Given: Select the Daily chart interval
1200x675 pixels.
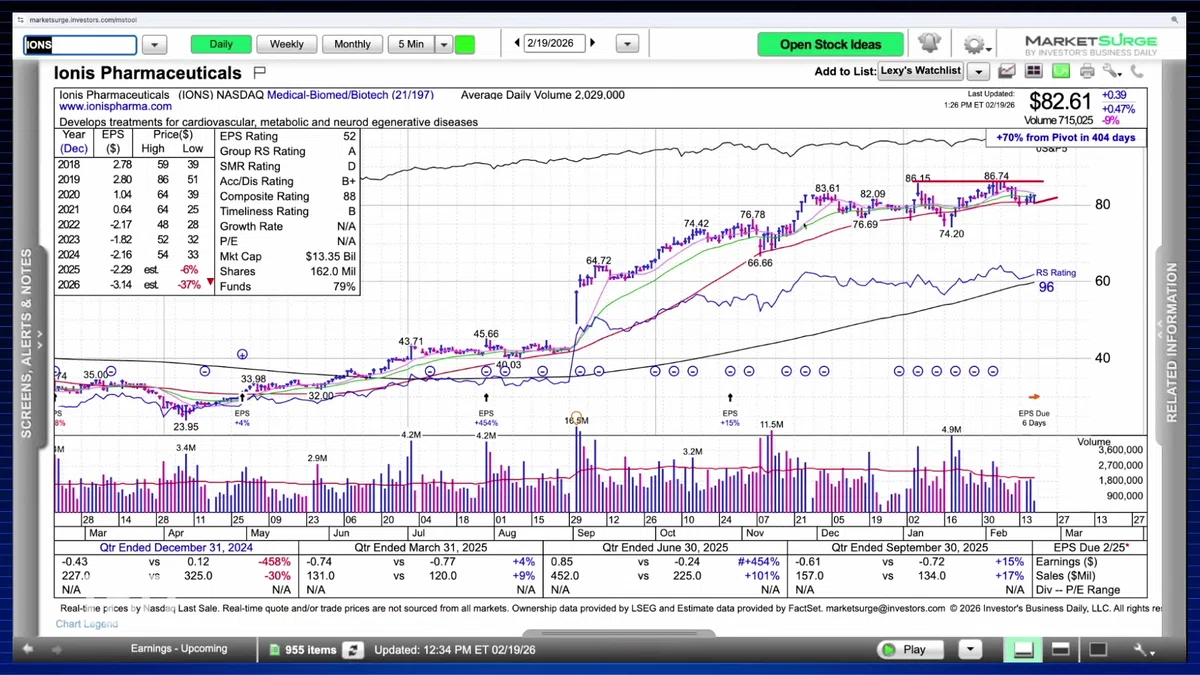Looking at the screenshot, I should coord(221,44).
